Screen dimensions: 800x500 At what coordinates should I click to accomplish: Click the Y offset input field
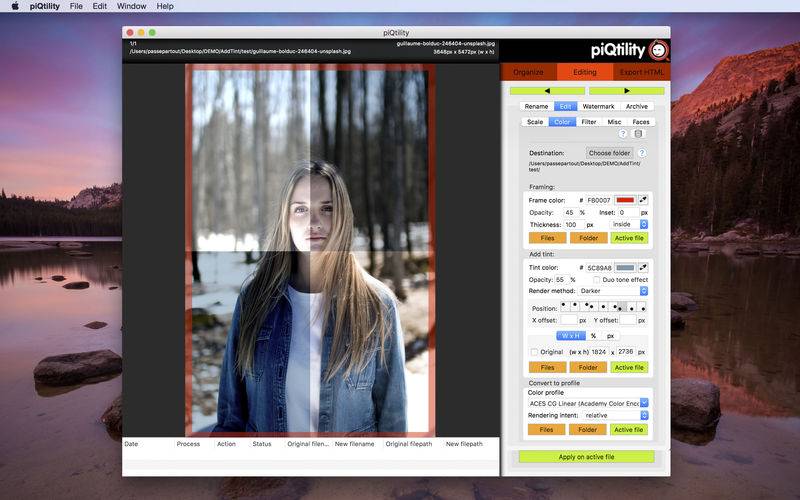coord(628,320)
